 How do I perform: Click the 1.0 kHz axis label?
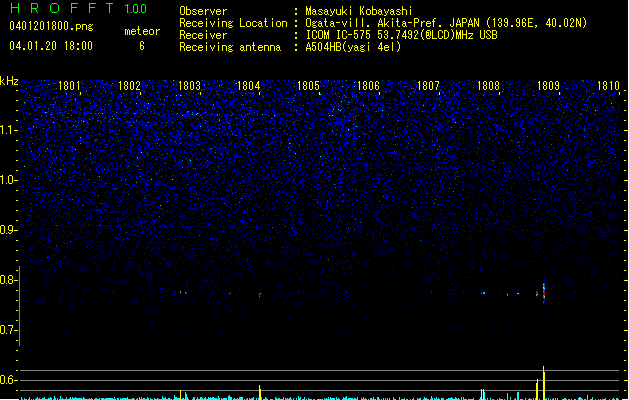tap(8, 180)
